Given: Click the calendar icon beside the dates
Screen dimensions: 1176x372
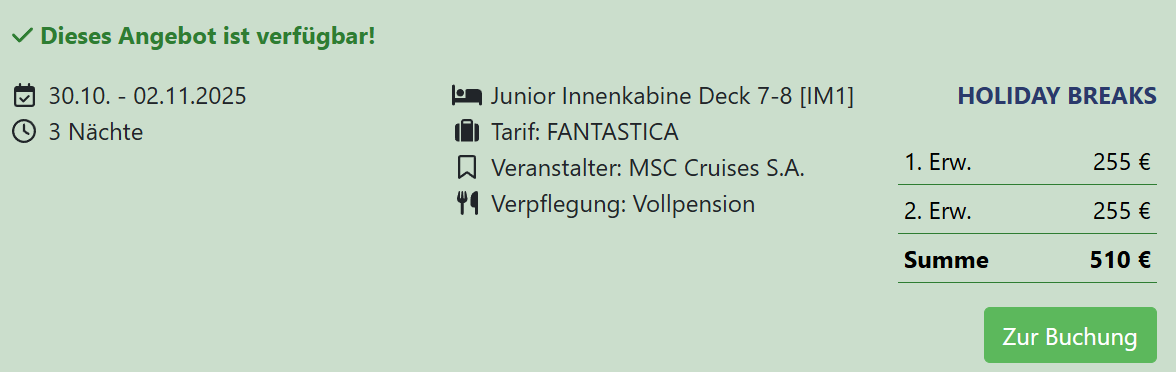Looking at the screenshot, I should (x=24, y=96).
